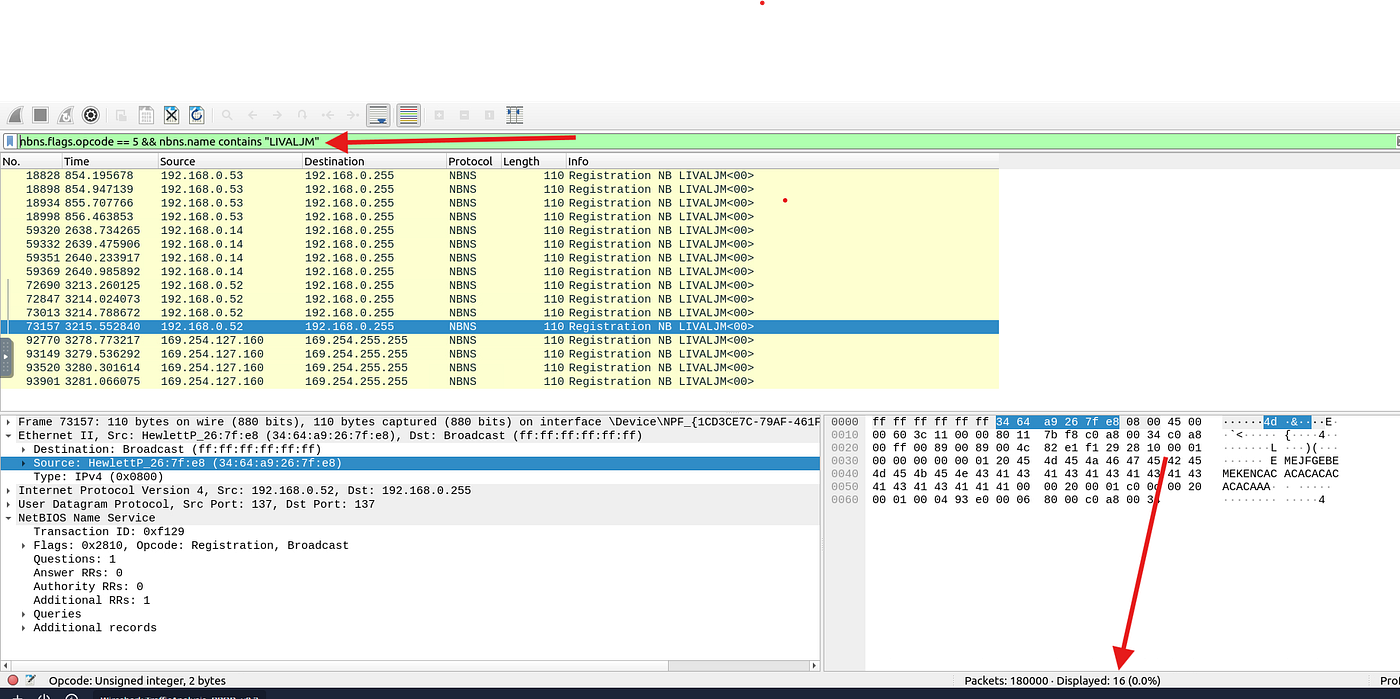Go forward in packet history arrow
The image size is (1400, 699).
tap(277, 115)
